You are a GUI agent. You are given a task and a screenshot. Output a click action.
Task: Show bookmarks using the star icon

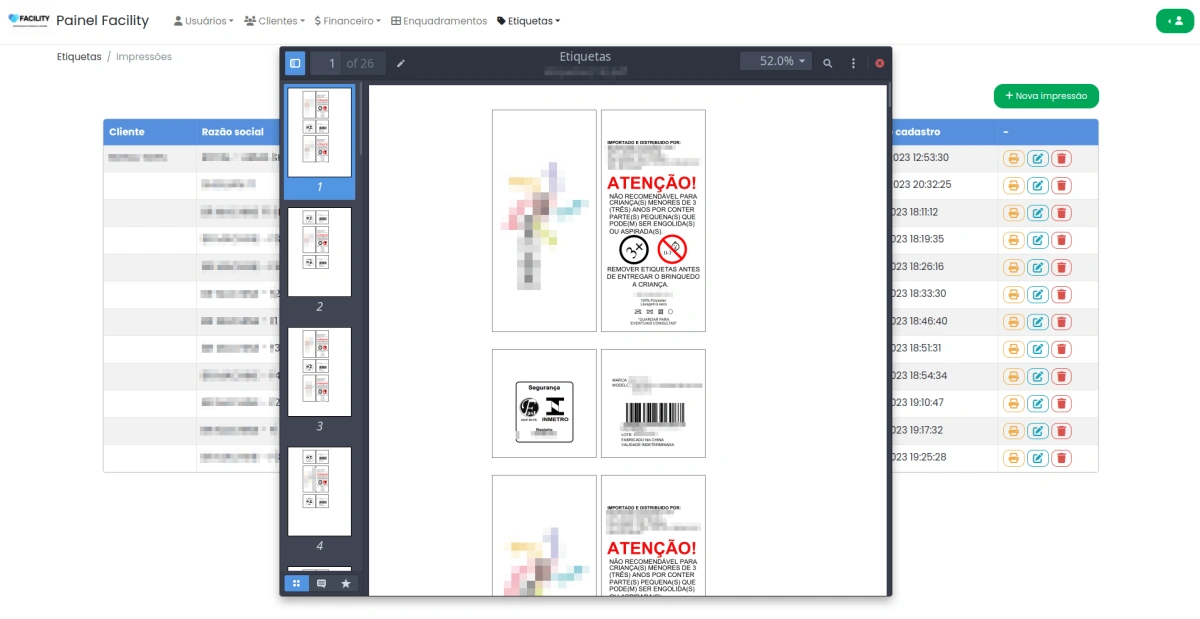pyautogui.click(x=346, y=583)
